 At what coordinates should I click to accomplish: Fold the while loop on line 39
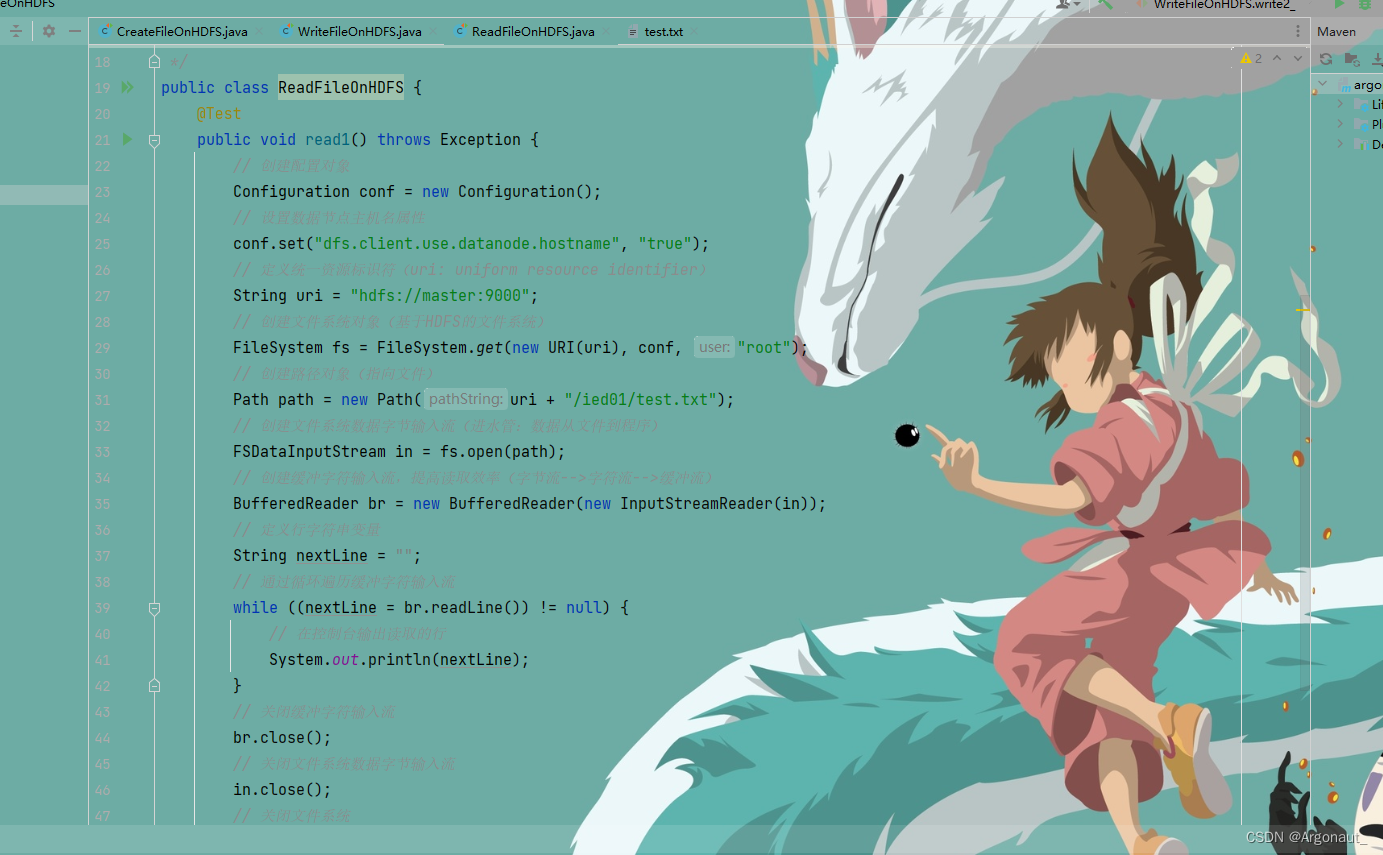click(x=154, y=608)
